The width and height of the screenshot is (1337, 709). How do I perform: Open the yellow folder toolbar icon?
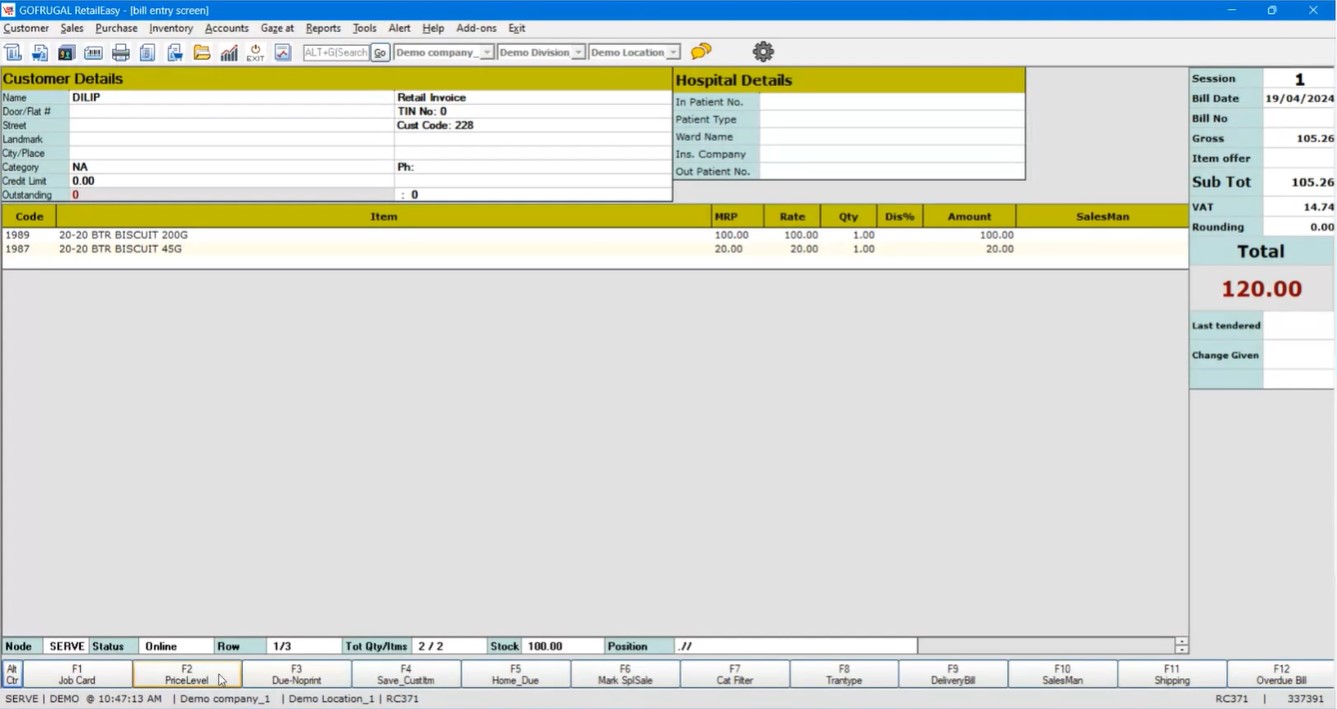(202, 52)
